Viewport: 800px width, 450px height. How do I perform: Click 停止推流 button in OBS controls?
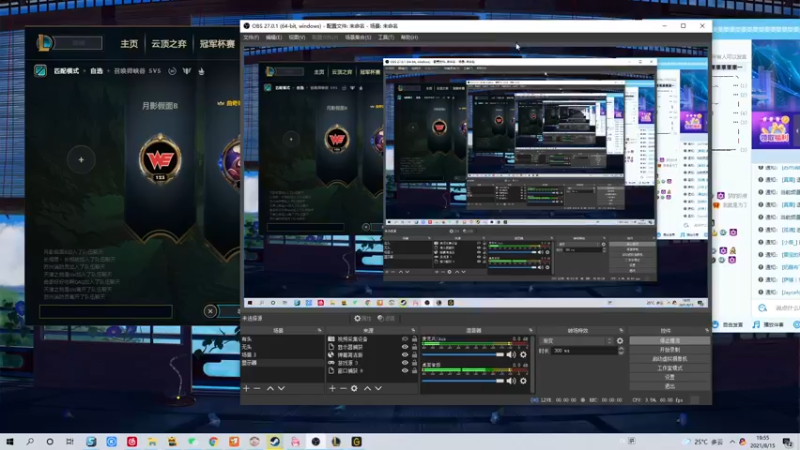coord(669,340)
